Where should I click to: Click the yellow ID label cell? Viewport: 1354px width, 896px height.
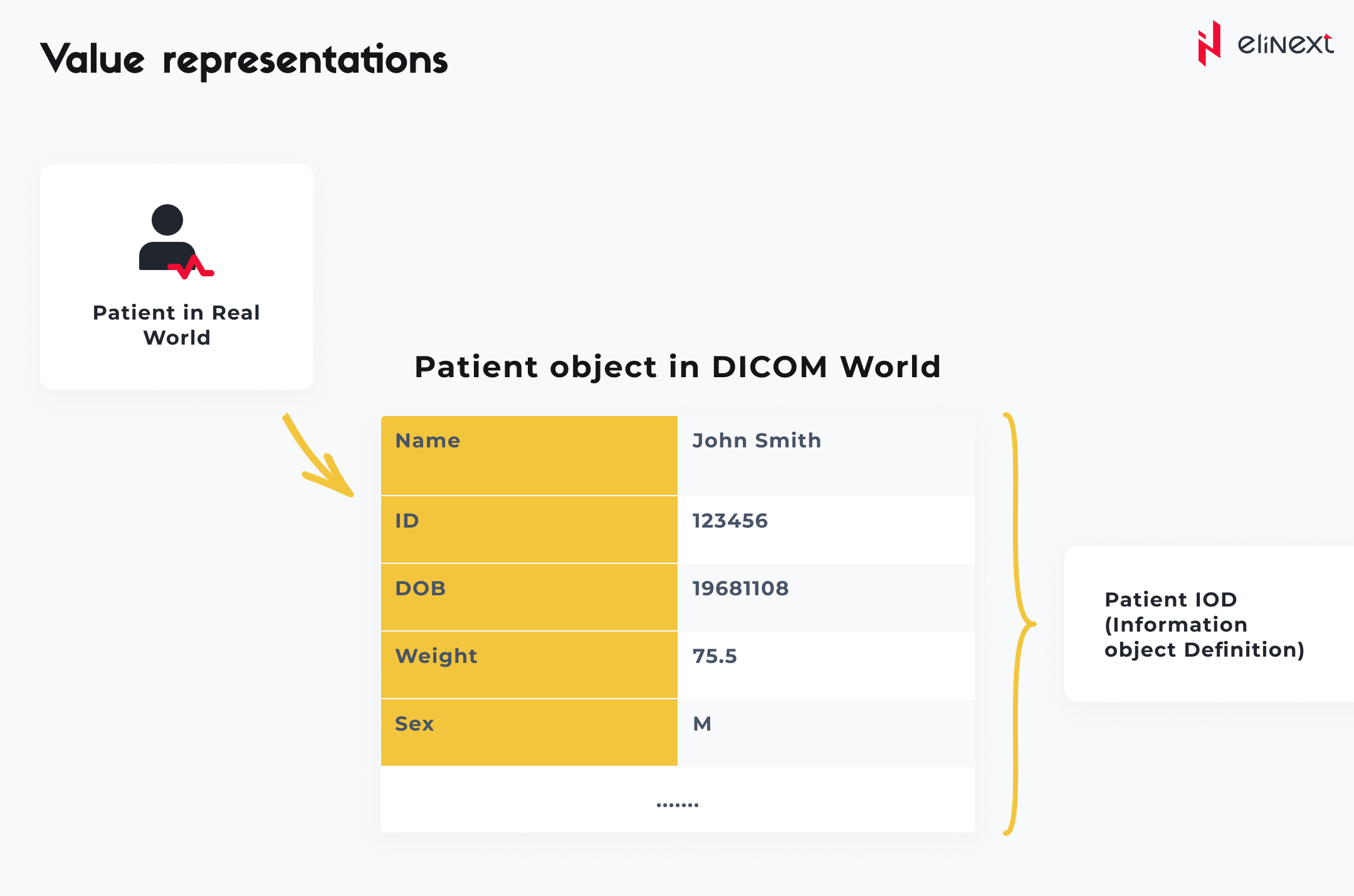(529, 529)
